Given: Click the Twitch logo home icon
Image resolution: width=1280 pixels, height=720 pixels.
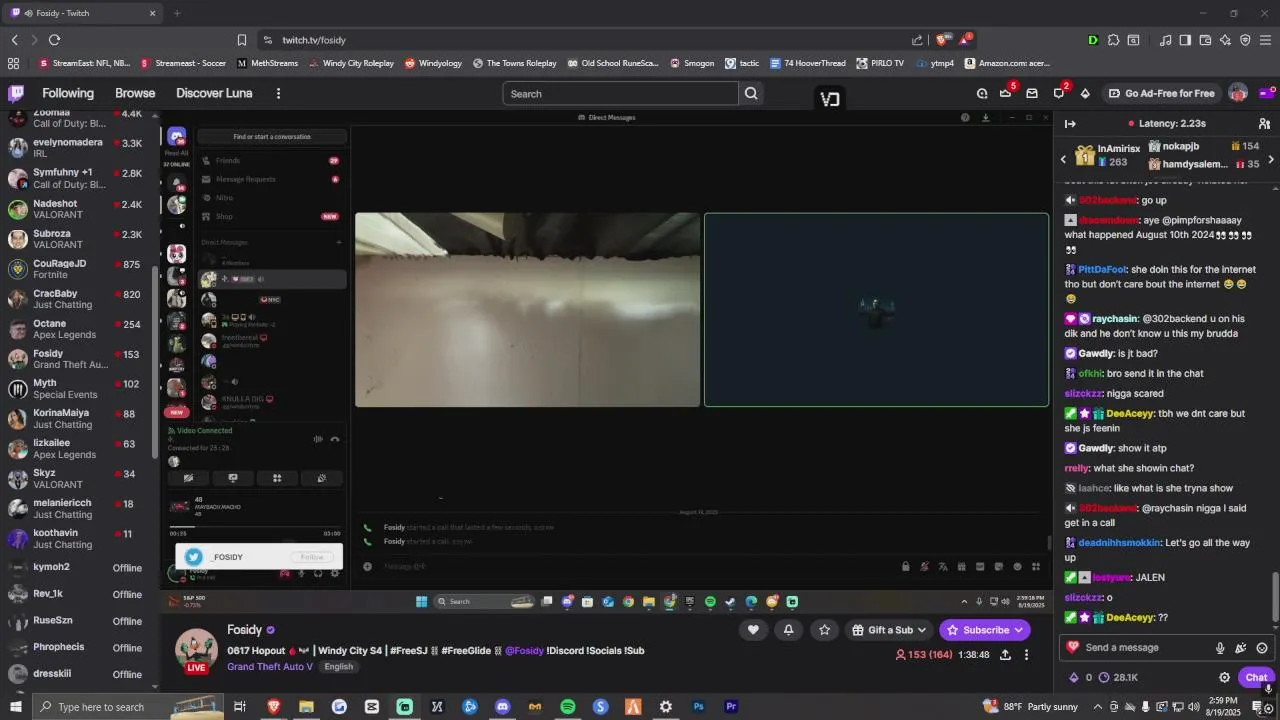Looking at the screenshot, I should click(16, 93).
